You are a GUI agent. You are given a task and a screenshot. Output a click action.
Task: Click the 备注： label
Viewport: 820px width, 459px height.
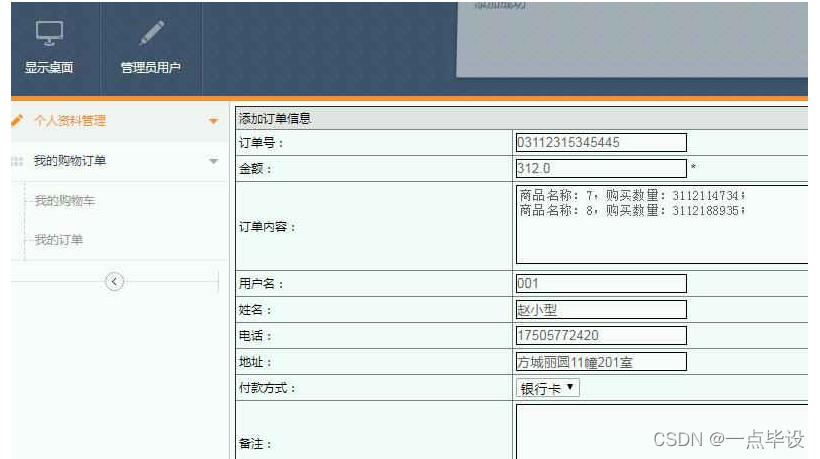pyautogui.click(x=255, y=444)
